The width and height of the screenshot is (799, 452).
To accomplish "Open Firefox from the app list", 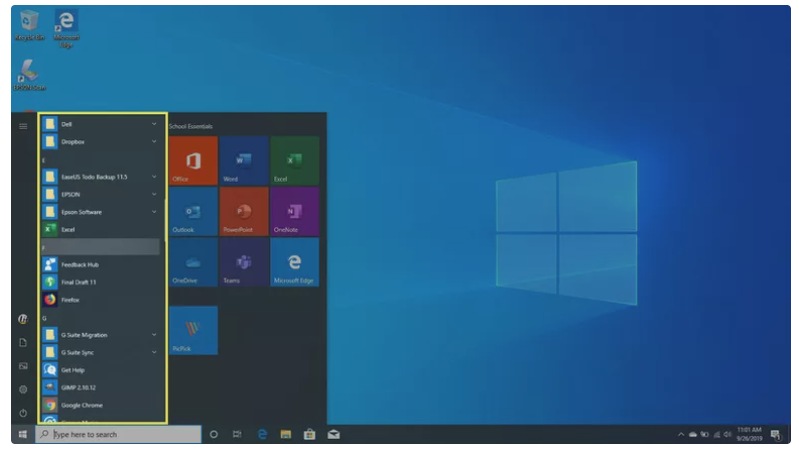I will [x=70, y=300].
